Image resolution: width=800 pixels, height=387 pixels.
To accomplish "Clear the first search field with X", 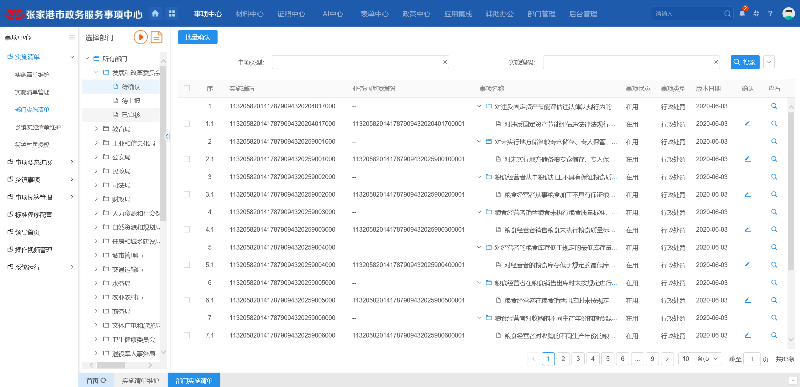I will pos(444,62).
